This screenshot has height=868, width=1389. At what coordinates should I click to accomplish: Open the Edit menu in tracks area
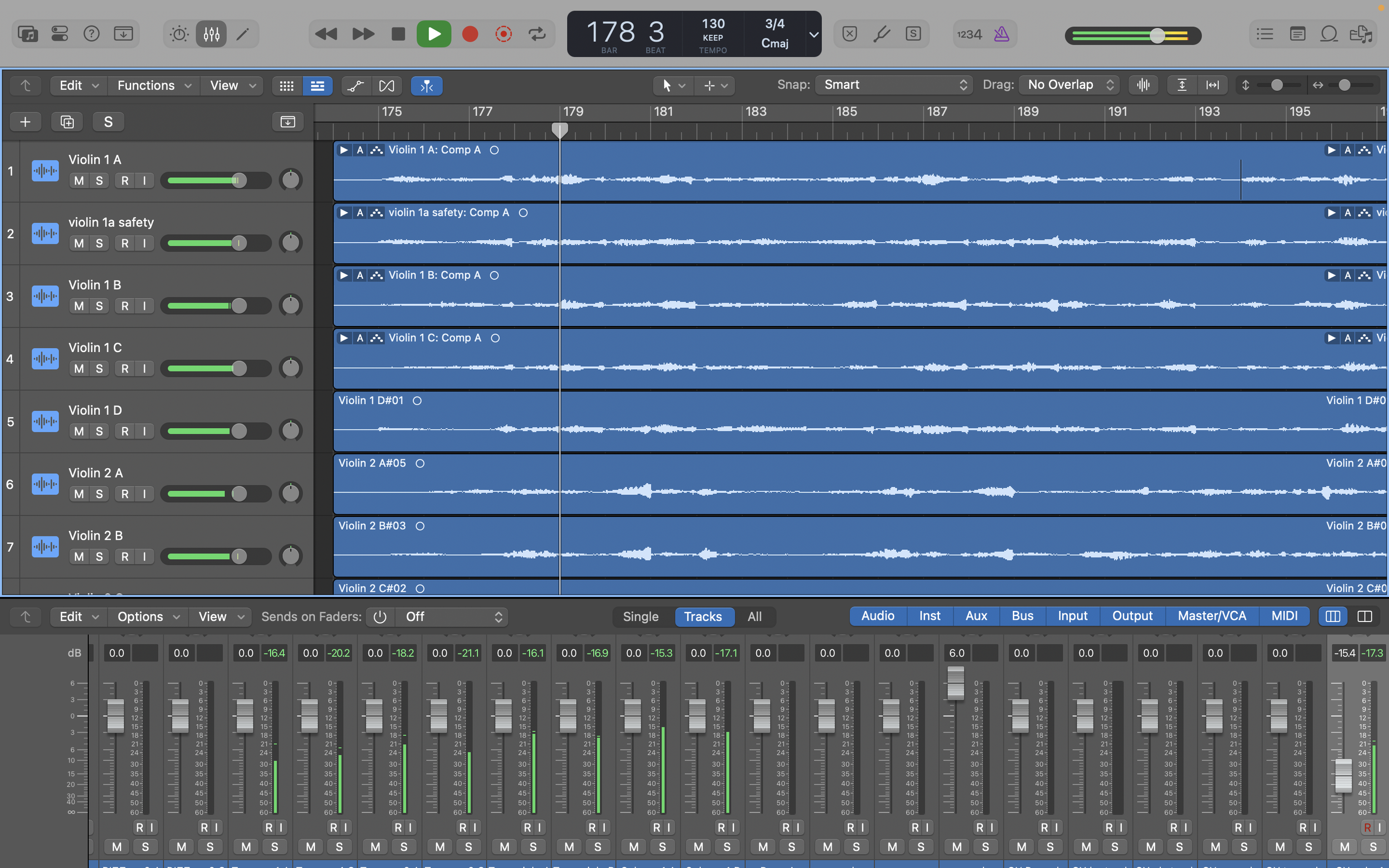pyautogui.click(x=79, y=86)
